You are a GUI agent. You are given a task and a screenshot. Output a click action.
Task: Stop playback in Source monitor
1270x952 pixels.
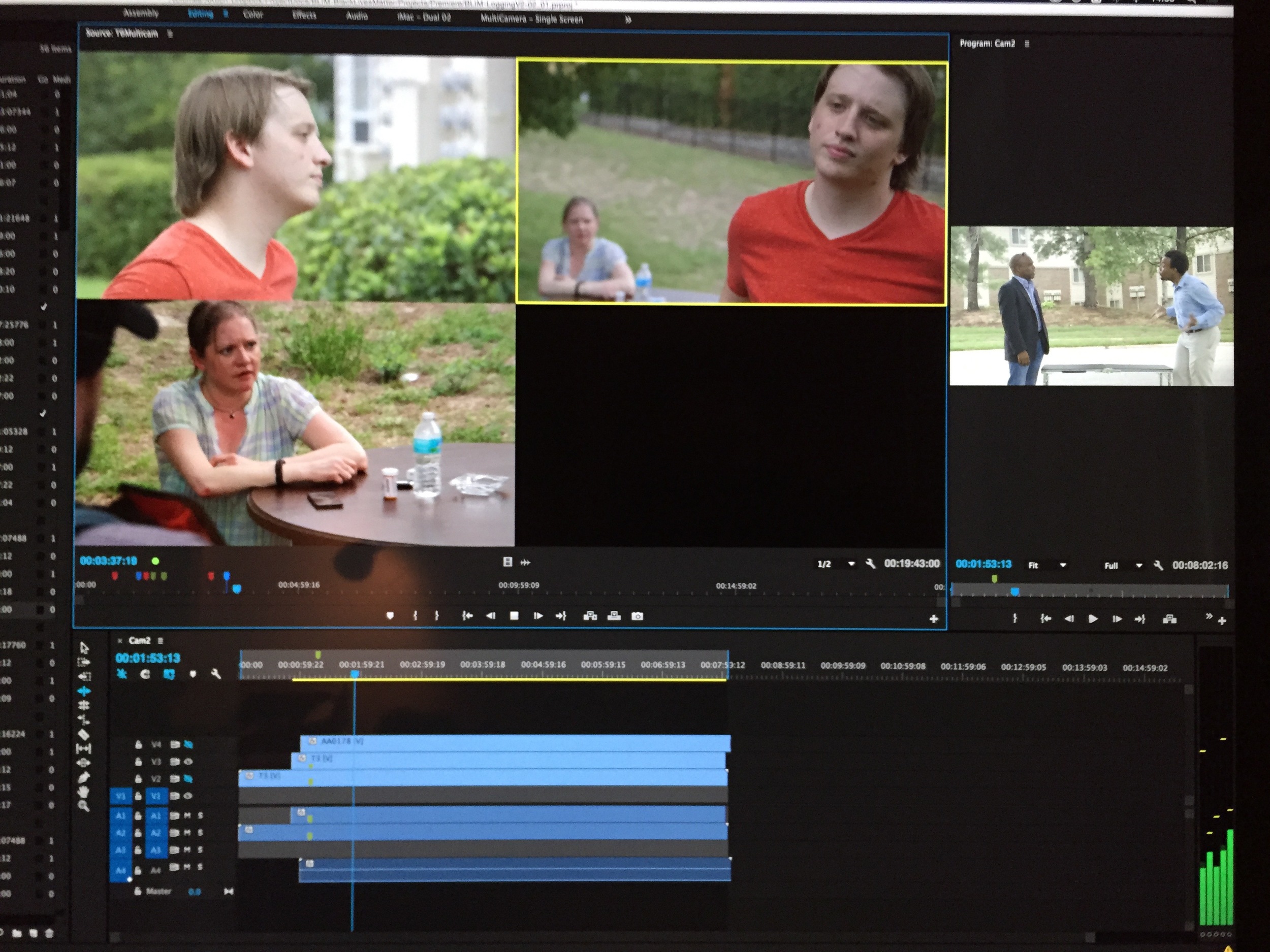(514, 616)
